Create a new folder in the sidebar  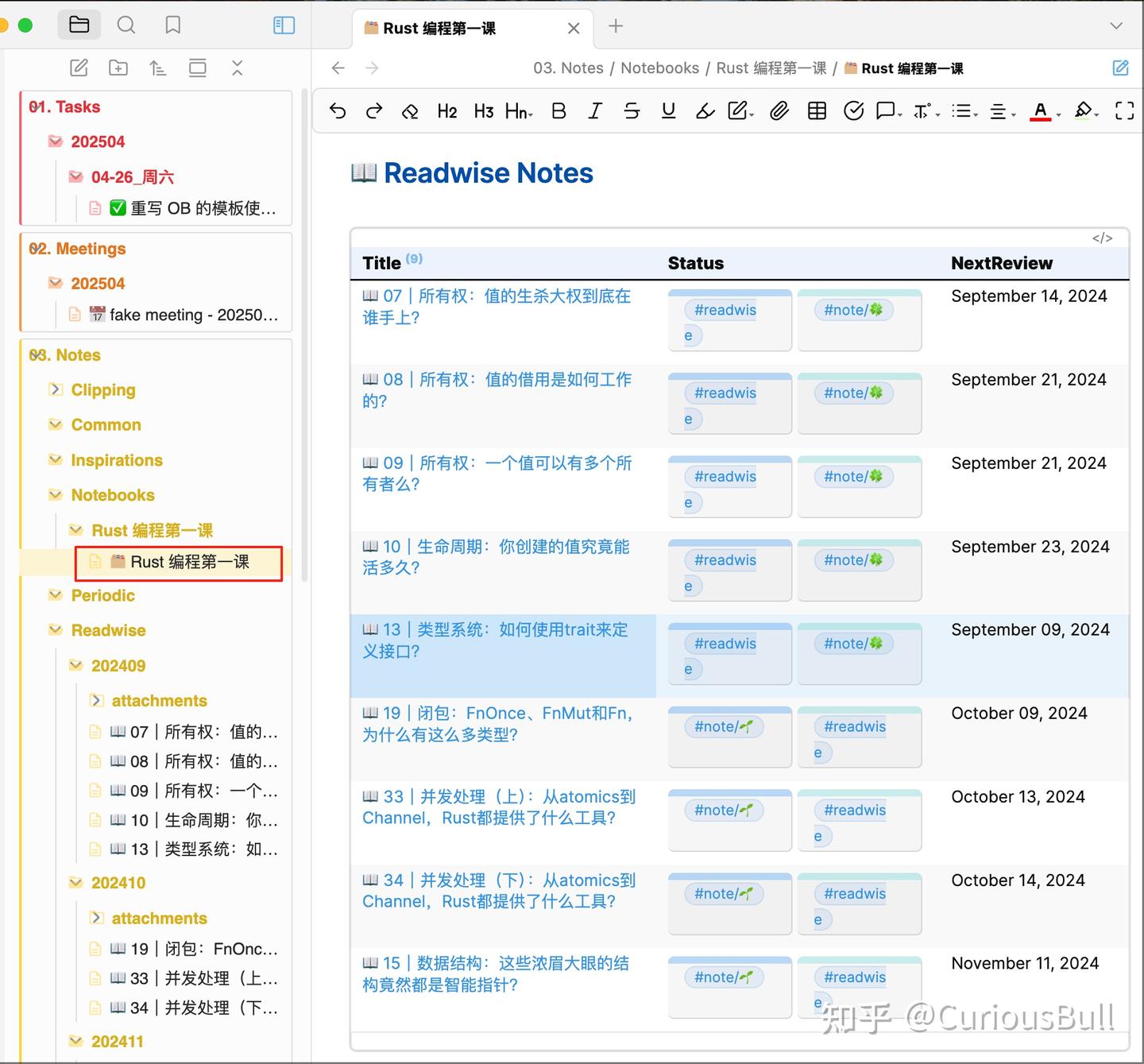[118, 68]
